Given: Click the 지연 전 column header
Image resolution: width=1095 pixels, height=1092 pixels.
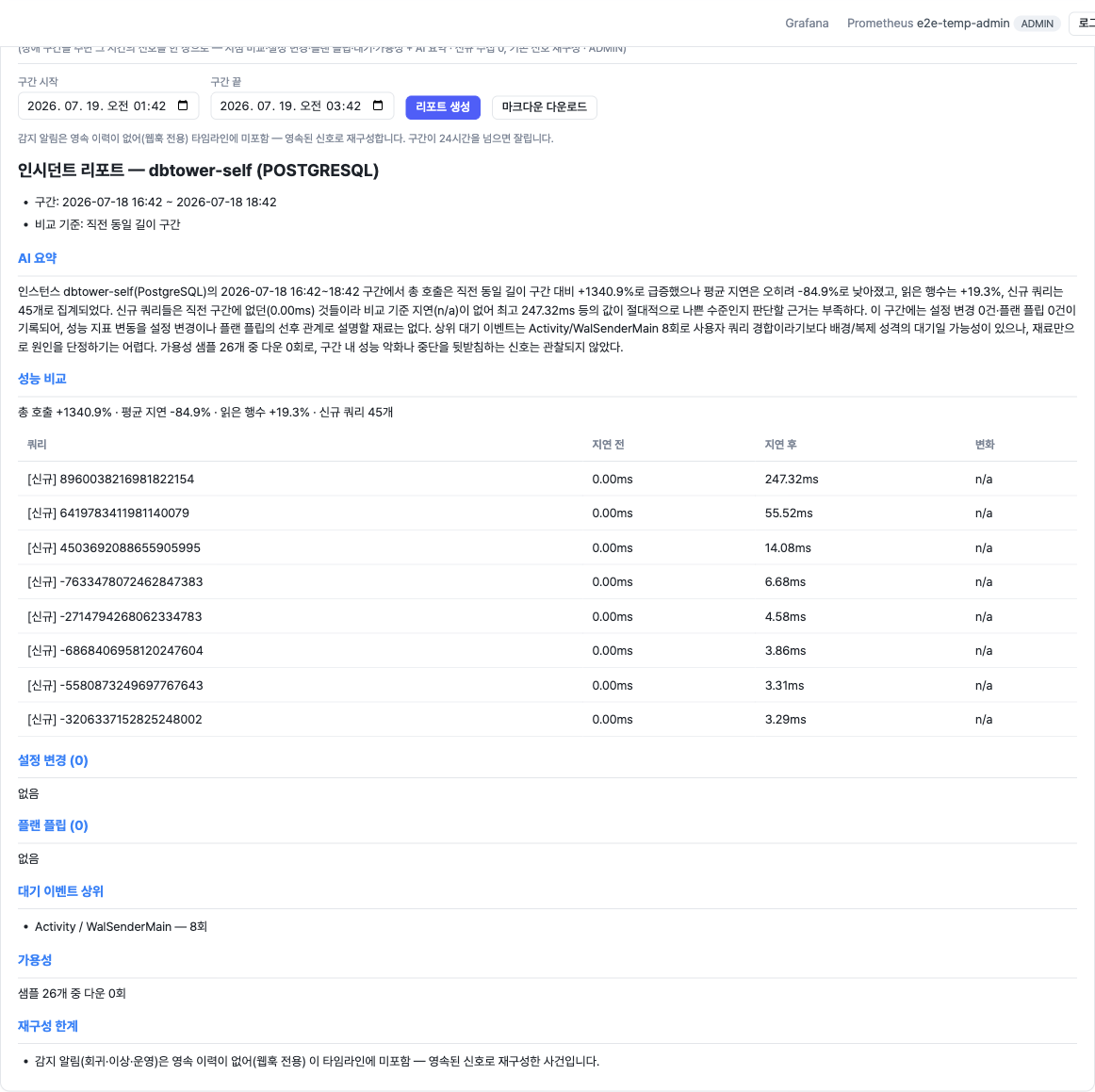Looking at the screenshot, I should [x=608, y=444].
